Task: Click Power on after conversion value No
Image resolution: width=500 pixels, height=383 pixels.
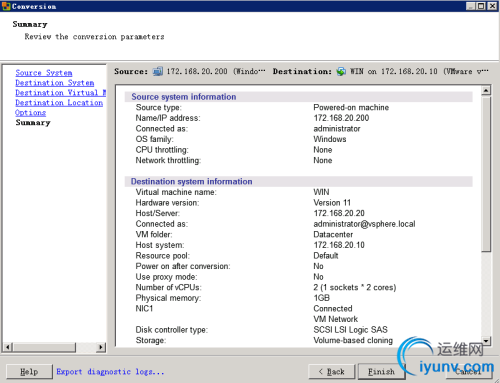Action: click(x=318, y=266)
